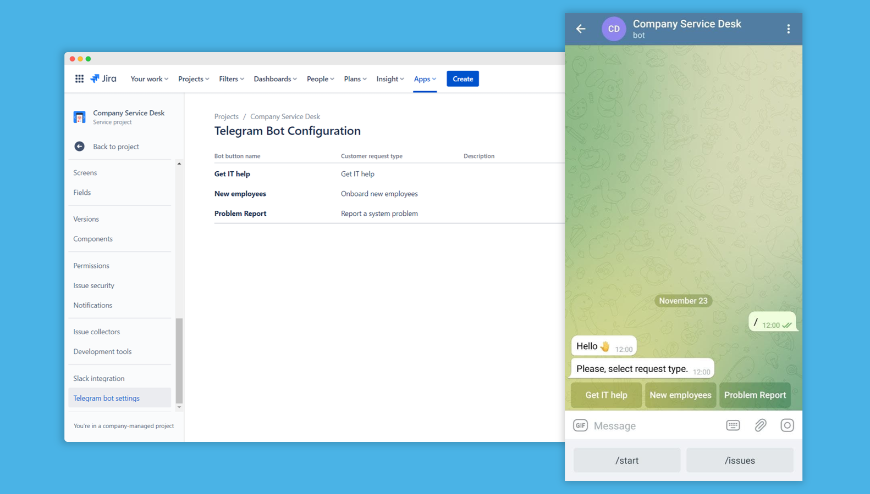
Task: Click the Company Service Desk project avatar icon
Action: 79,117
